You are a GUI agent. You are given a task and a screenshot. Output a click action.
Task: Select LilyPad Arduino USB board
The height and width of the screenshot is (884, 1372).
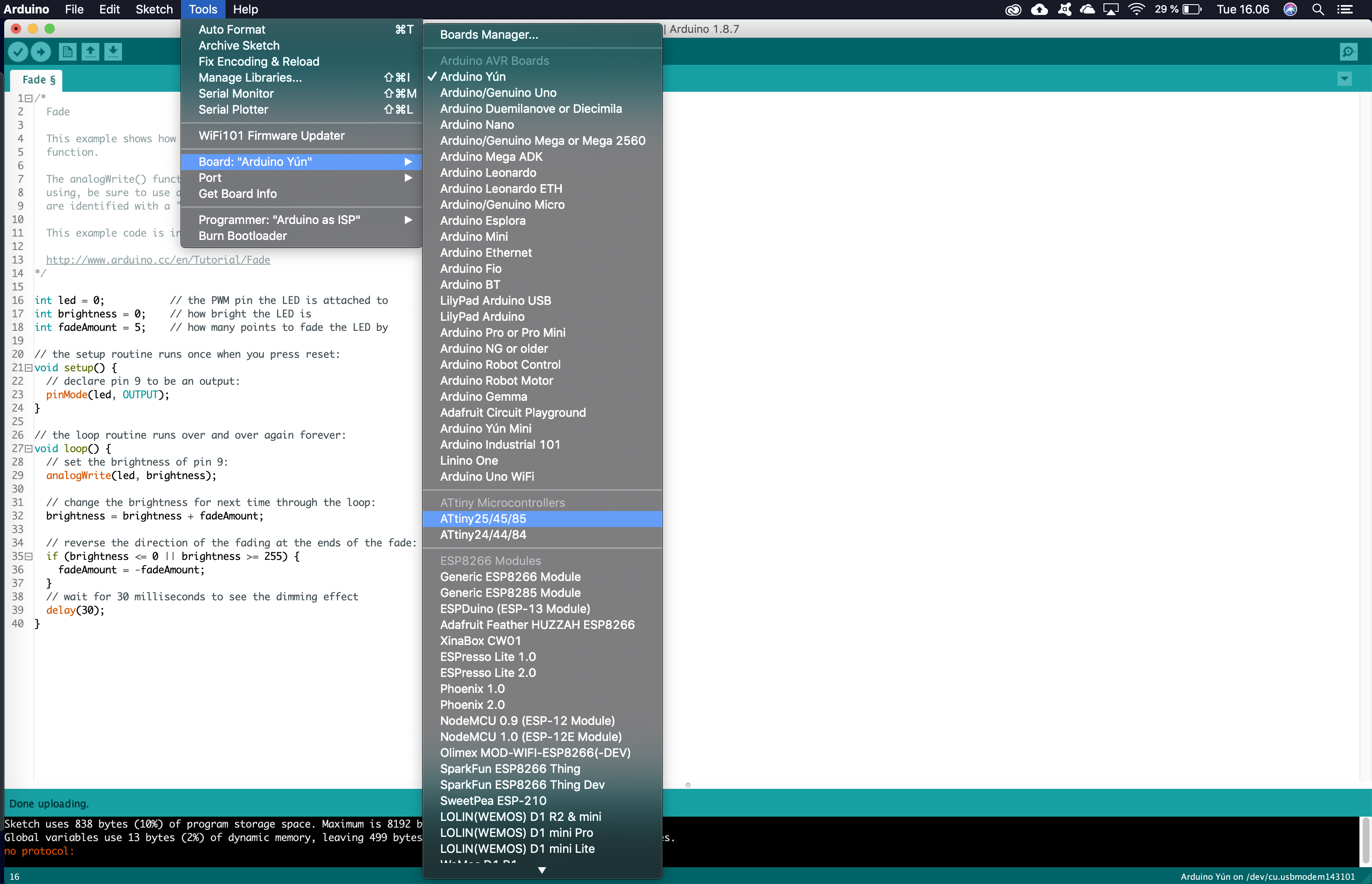click(x=542, y=301)
